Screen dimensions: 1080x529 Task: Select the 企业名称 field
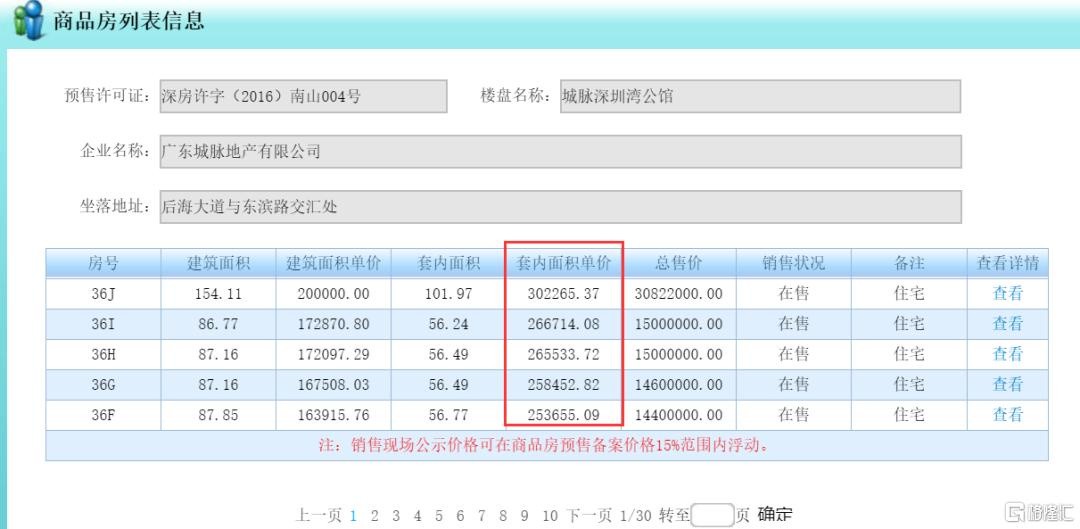pyautogui.click(x=559, y=152)
